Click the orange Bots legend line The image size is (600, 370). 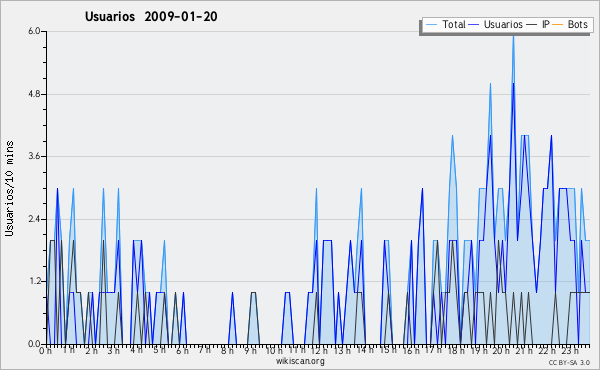click(558, 25)
